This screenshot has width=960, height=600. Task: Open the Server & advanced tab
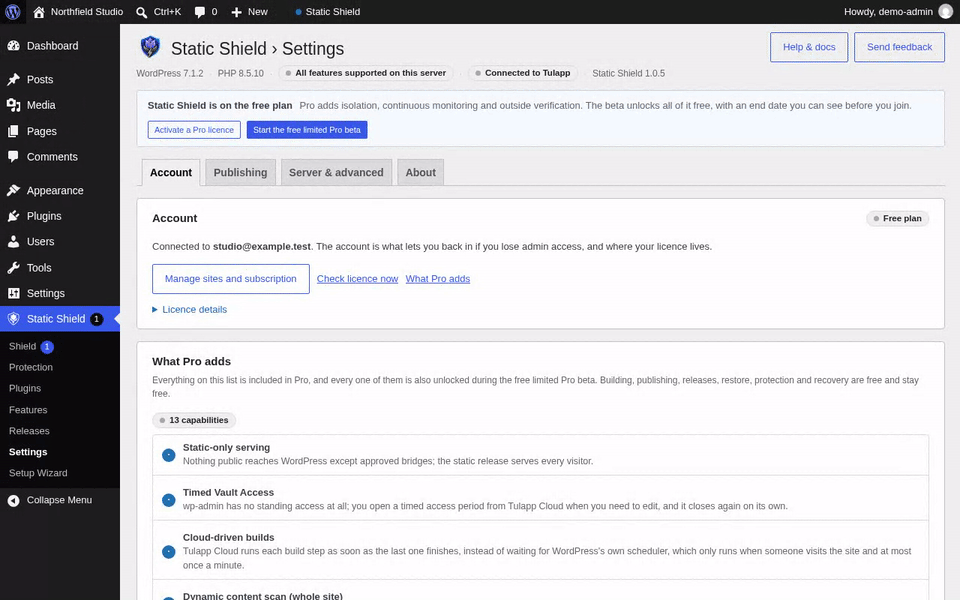click(336, 173)
